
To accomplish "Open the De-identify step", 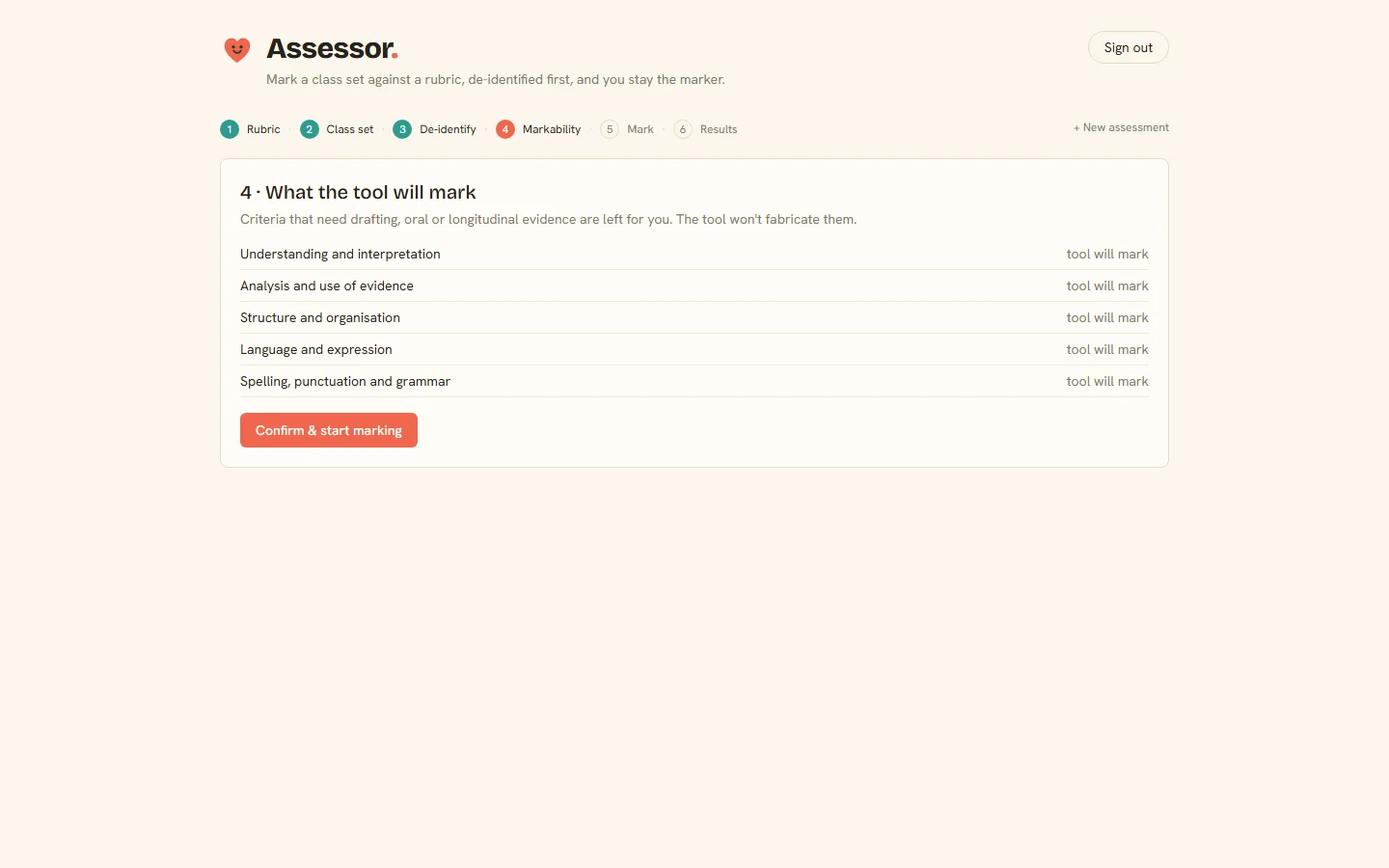I will [x=434, y=129].
